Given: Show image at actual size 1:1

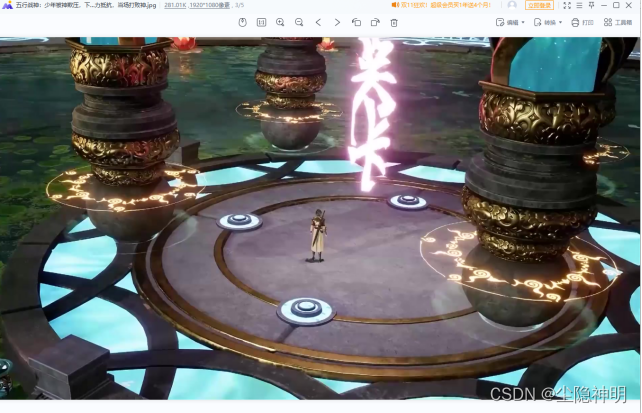Looking at the screenshot, I should [261, 23].
